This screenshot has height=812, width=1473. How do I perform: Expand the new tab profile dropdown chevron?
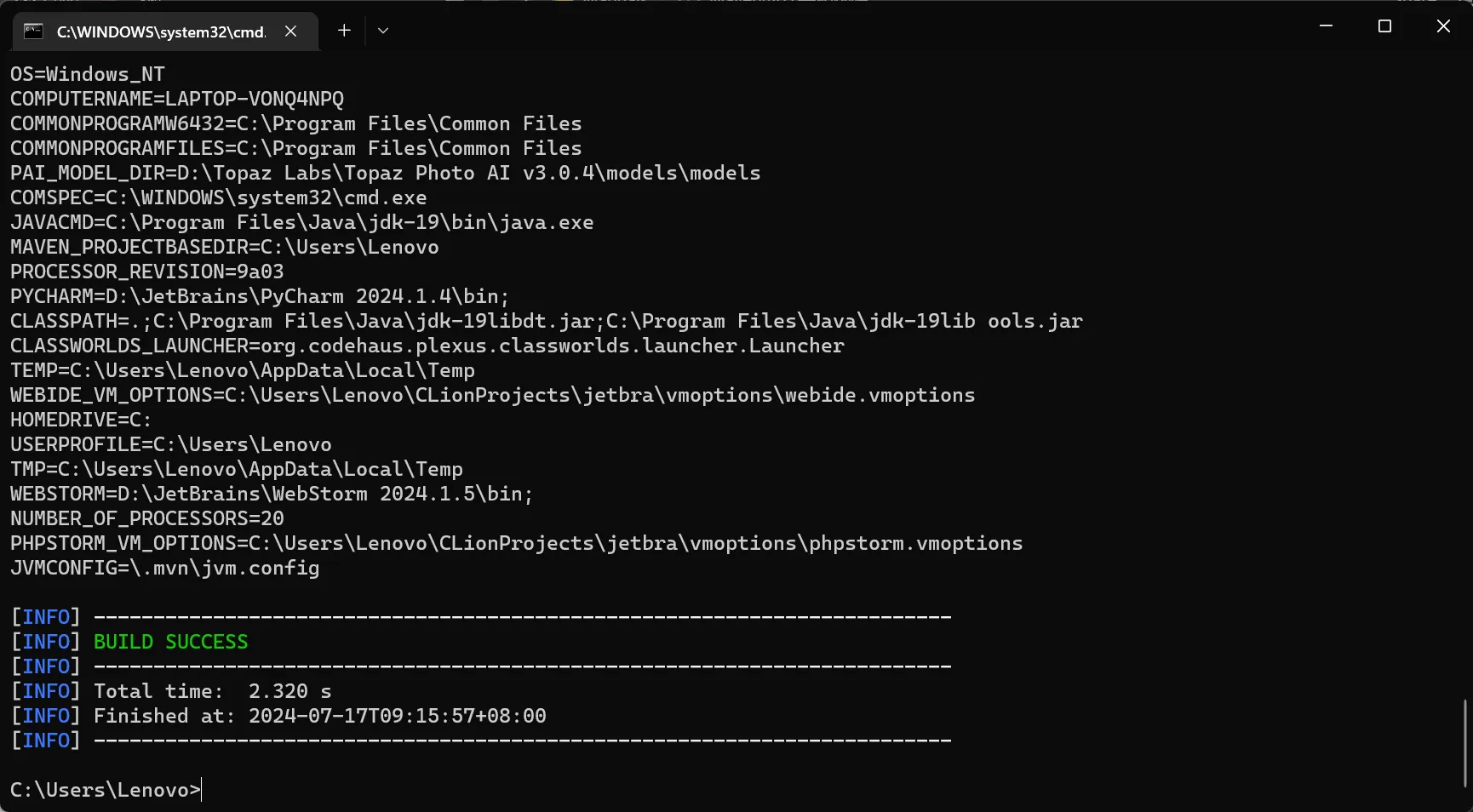(383, 31)
